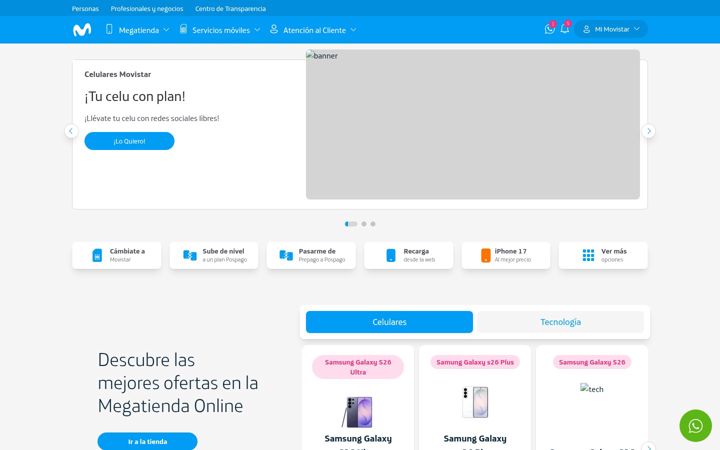Click the Pasarme de Prepago icon
The height and width of the screenshot is (450, 720).
click(x=286, y=255)
